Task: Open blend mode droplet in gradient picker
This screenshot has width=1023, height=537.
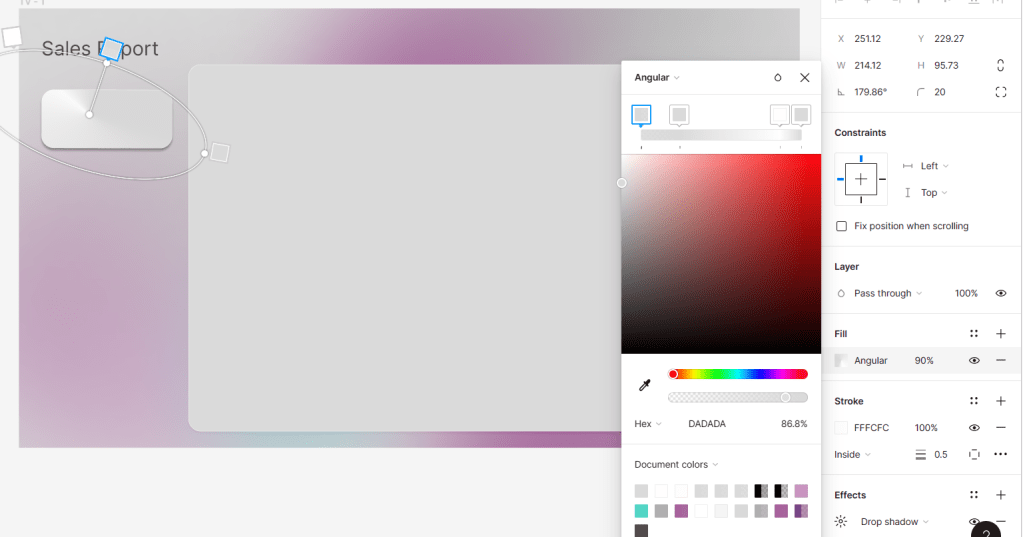Action: (778, 78)
